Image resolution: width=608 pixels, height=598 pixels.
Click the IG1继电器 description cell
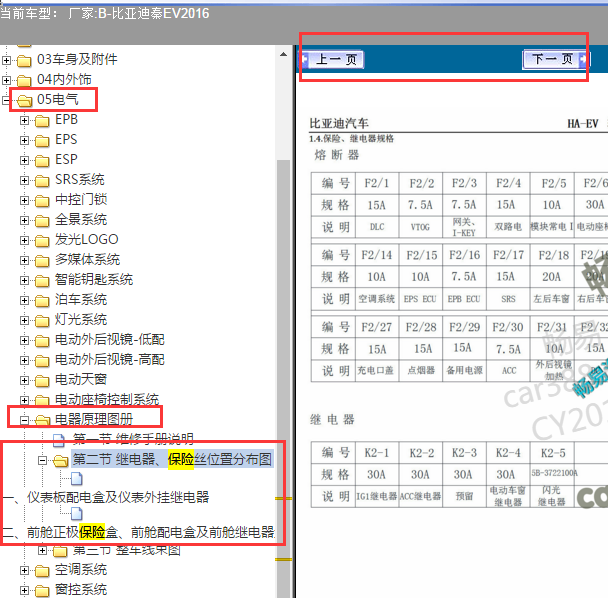tap(377, 496)
